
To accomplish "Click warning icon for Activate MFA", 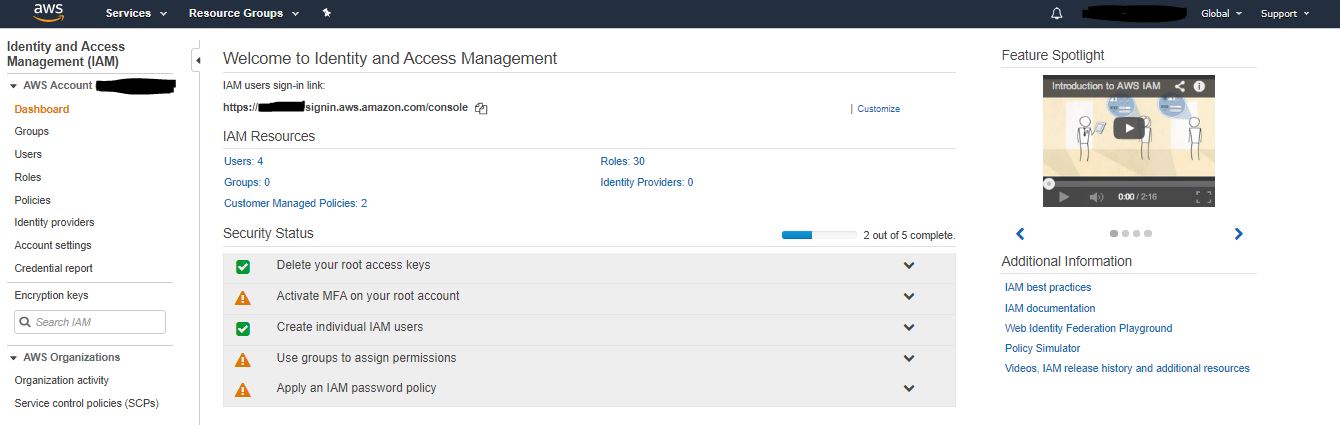I will pos(243,297).
